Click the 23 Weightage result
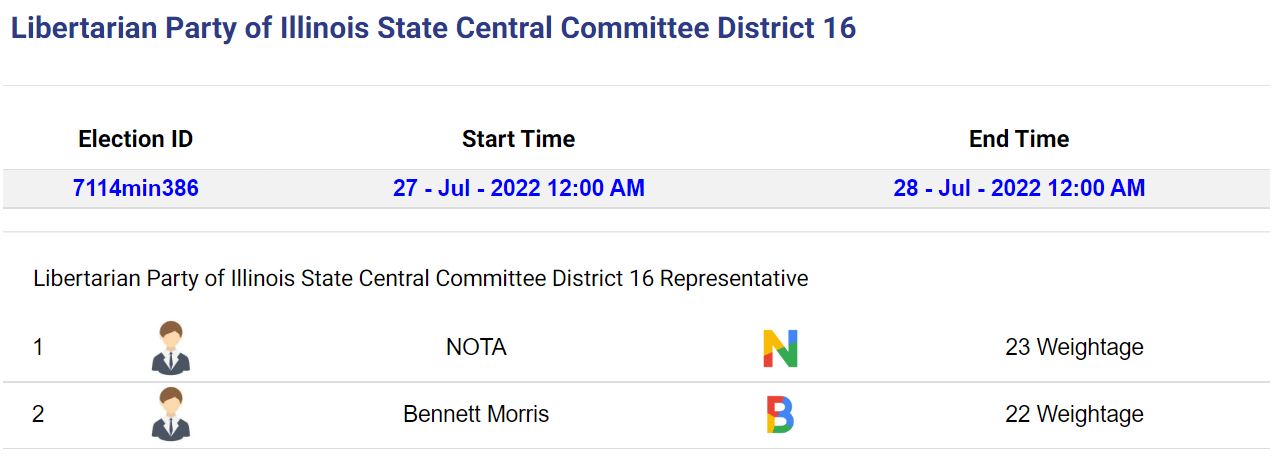This screenshot has height=467, width=1276. 1074,348
